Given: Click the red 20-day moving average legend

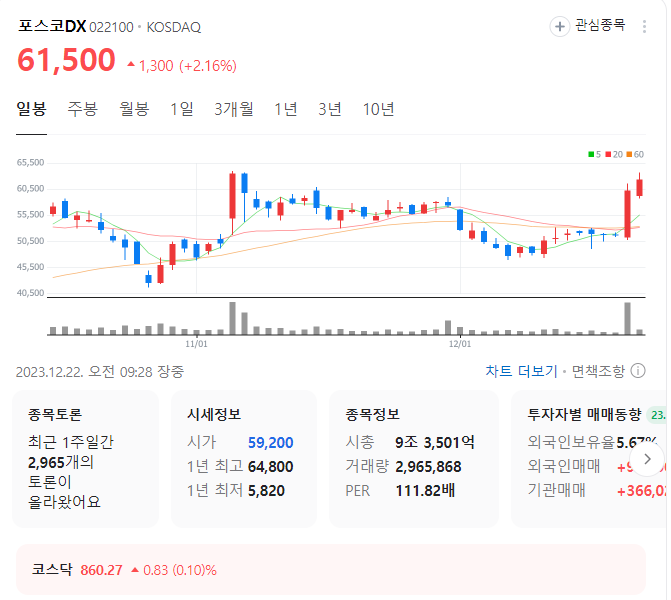Looking at the screenshot, I should [614, 154].
